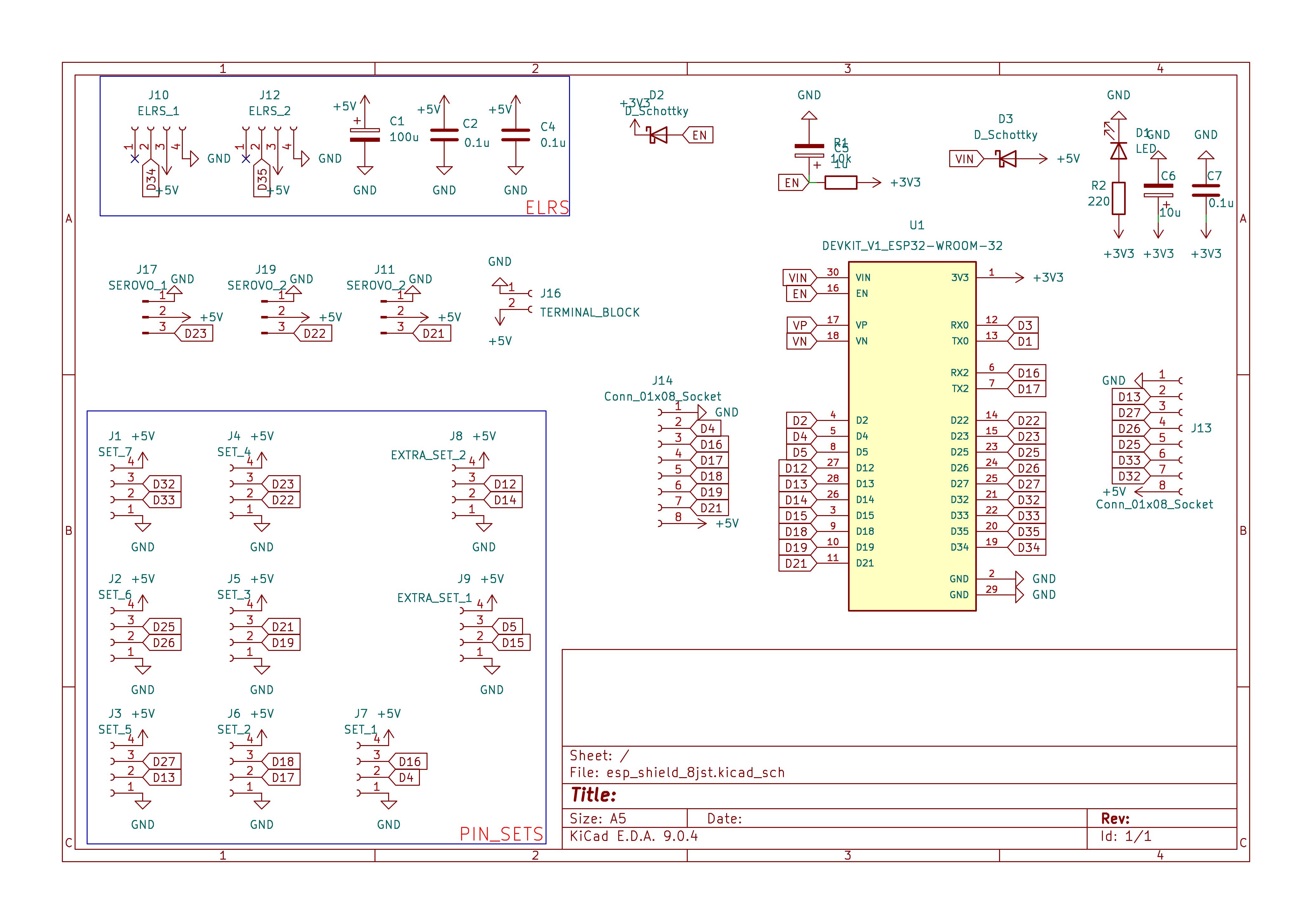Click the D23 label on SEROVO_1 connector
The height and width of the screenshot is (924, 1312).
194,333
